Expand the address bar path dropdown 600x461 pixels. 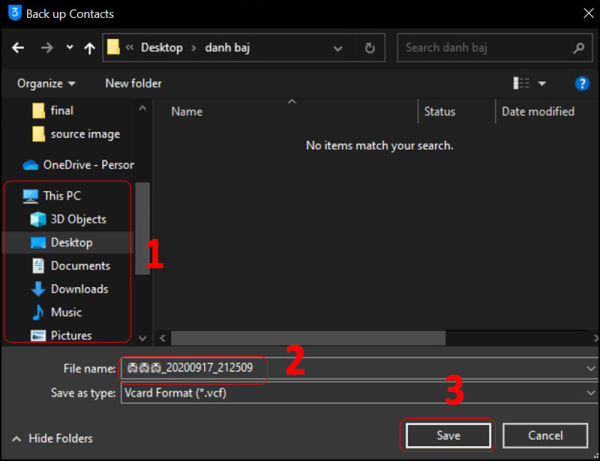pos(343,47)
